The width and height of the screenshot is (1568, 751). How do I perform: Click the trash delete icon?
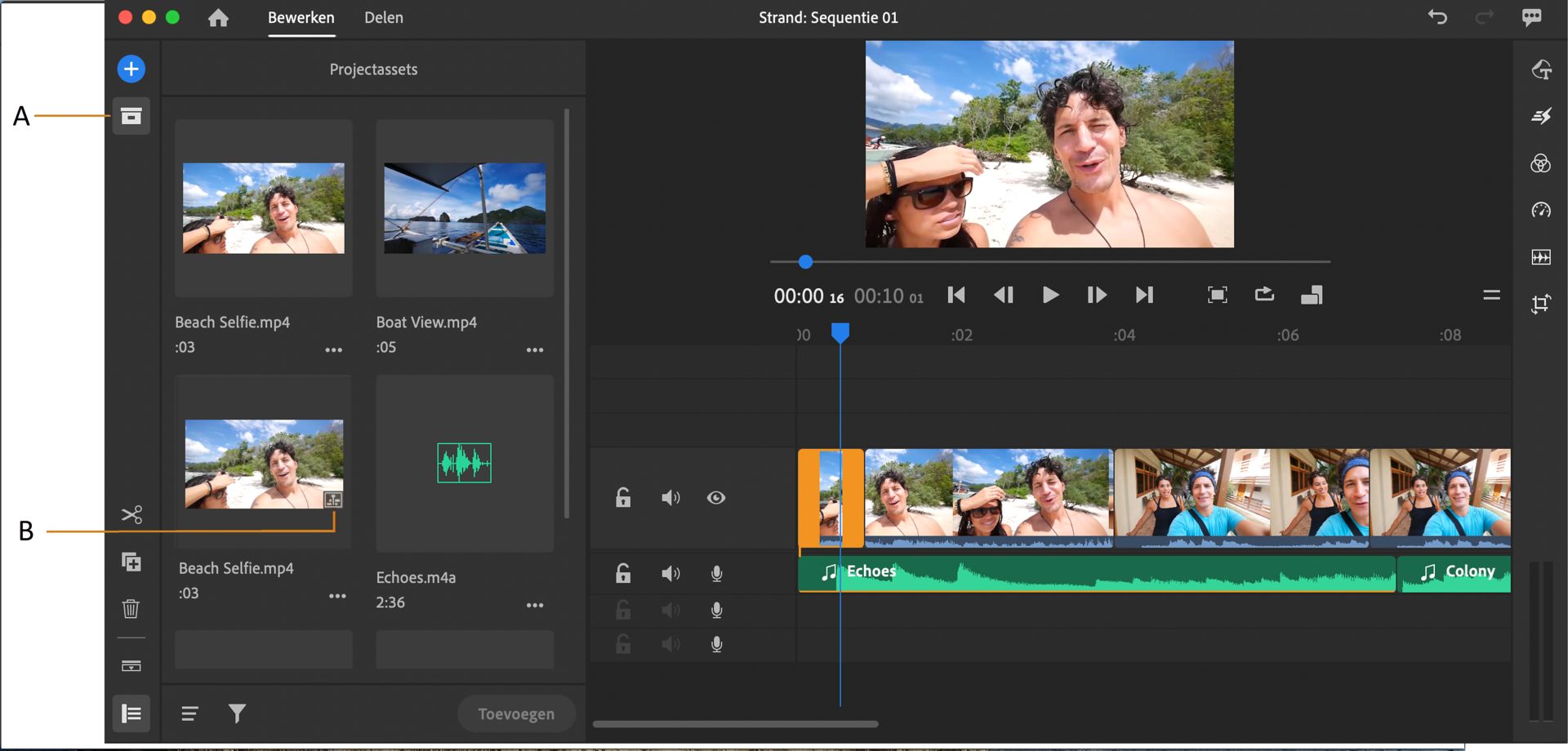(x=131, y=608)
